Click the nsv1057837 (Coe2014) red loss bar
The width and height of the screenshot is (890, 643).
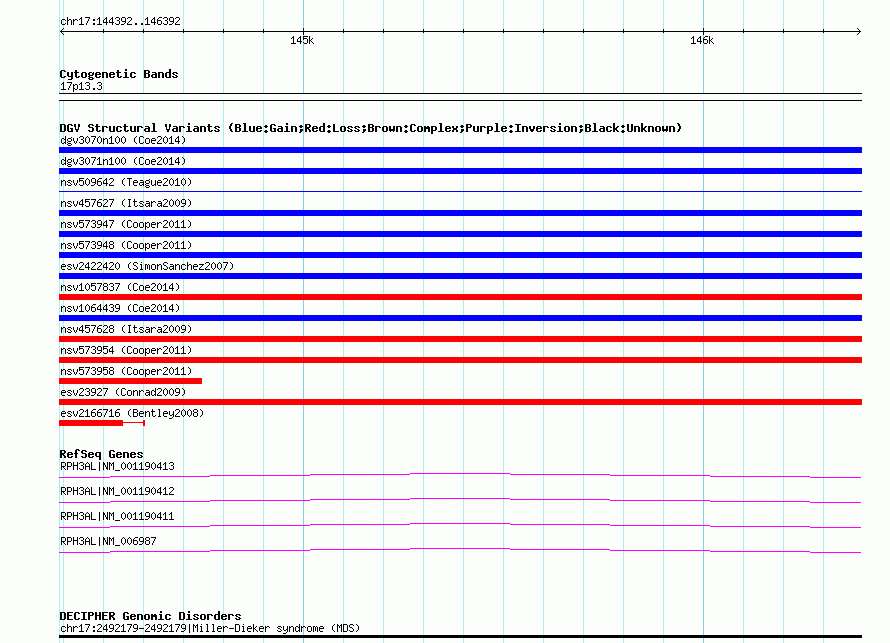460,297
